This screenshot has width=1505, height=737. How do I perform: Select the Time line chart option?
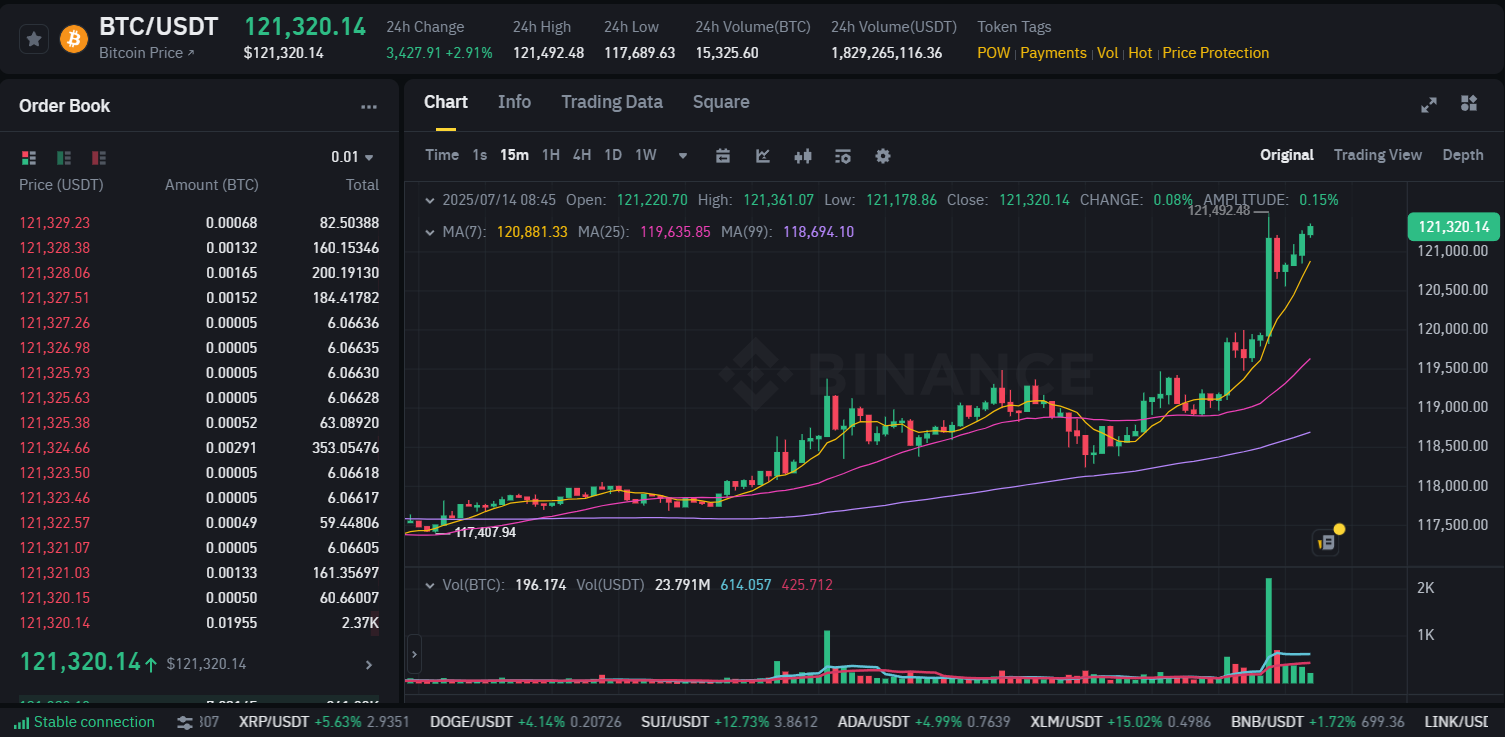[x=442, y=155]
